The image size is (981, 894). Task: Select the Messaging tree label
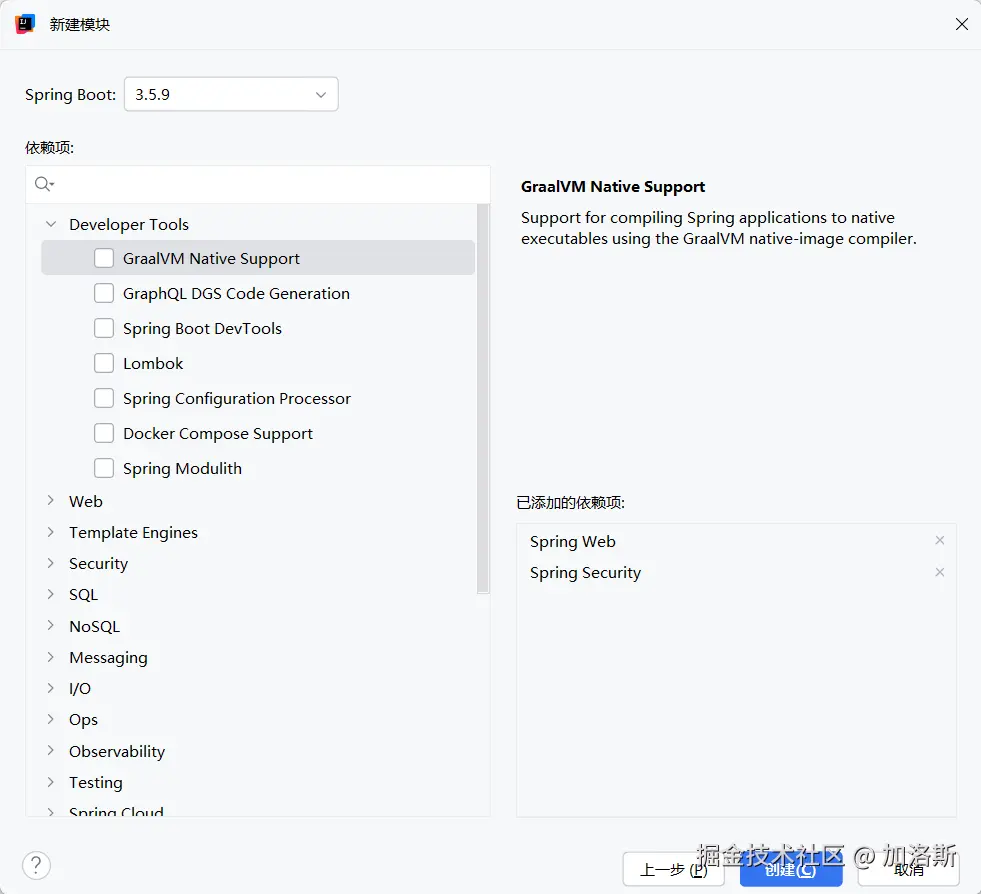(x=108, y=658)
